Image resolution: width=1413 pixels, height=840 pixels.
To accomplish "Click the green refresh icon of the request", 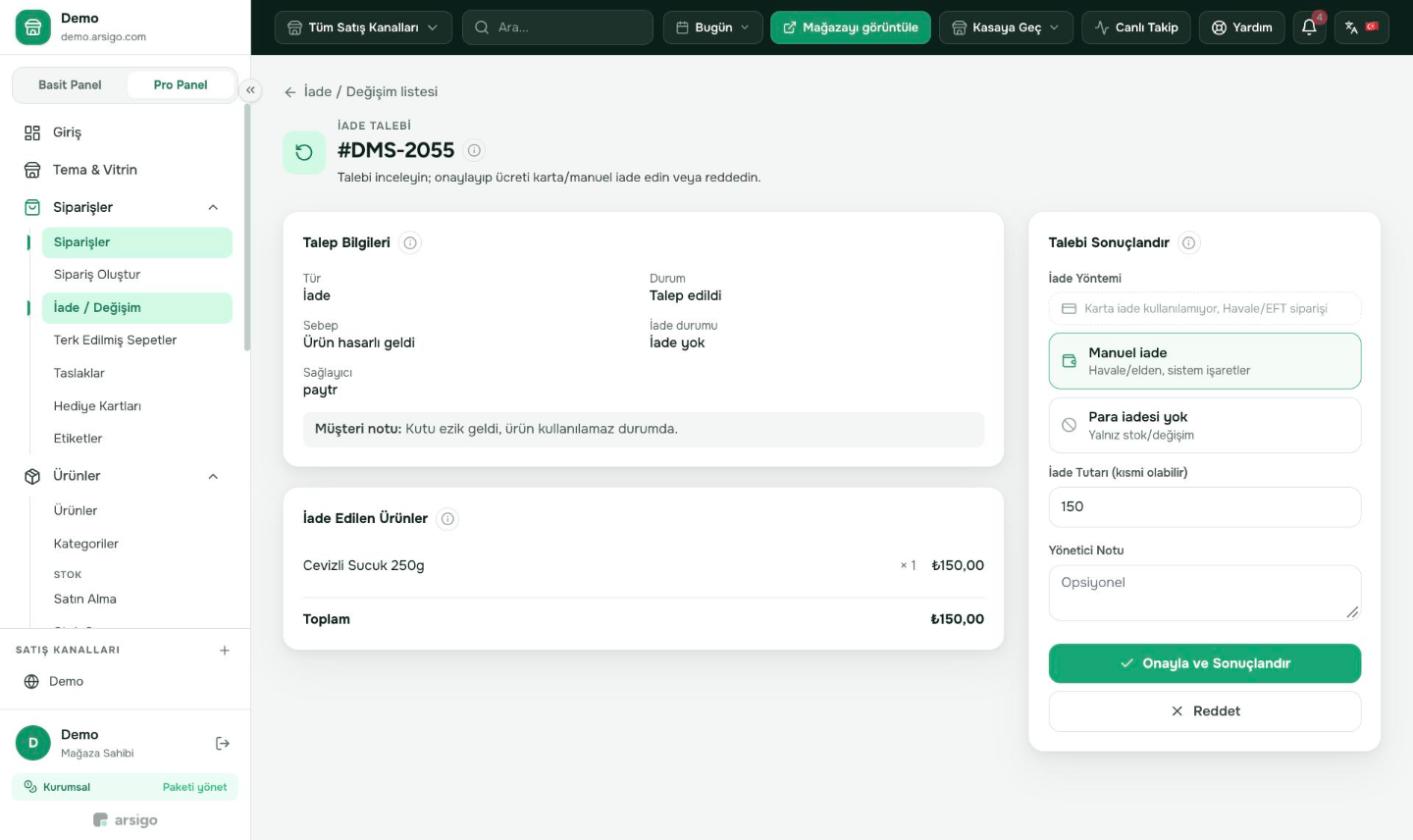I will coord(304,152).
